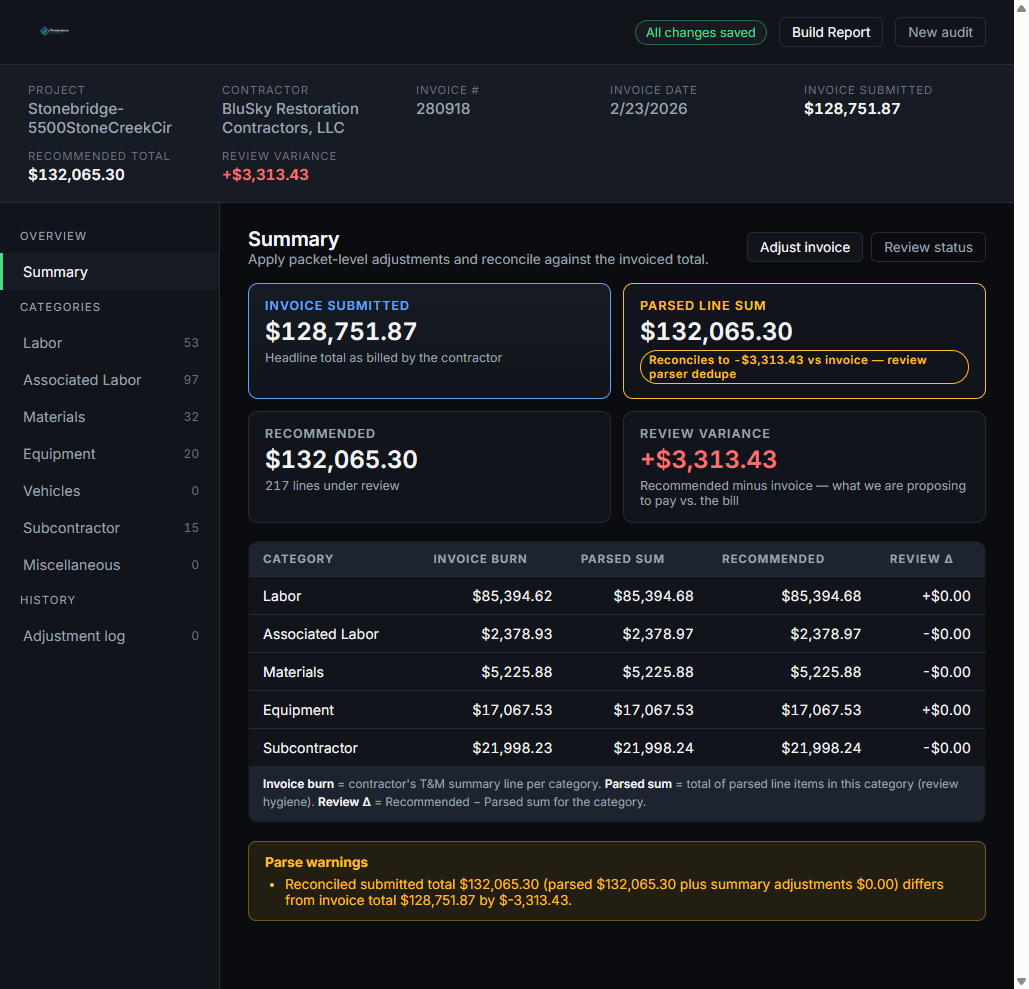Go to the Materials sidebar category

coord(110,417)
